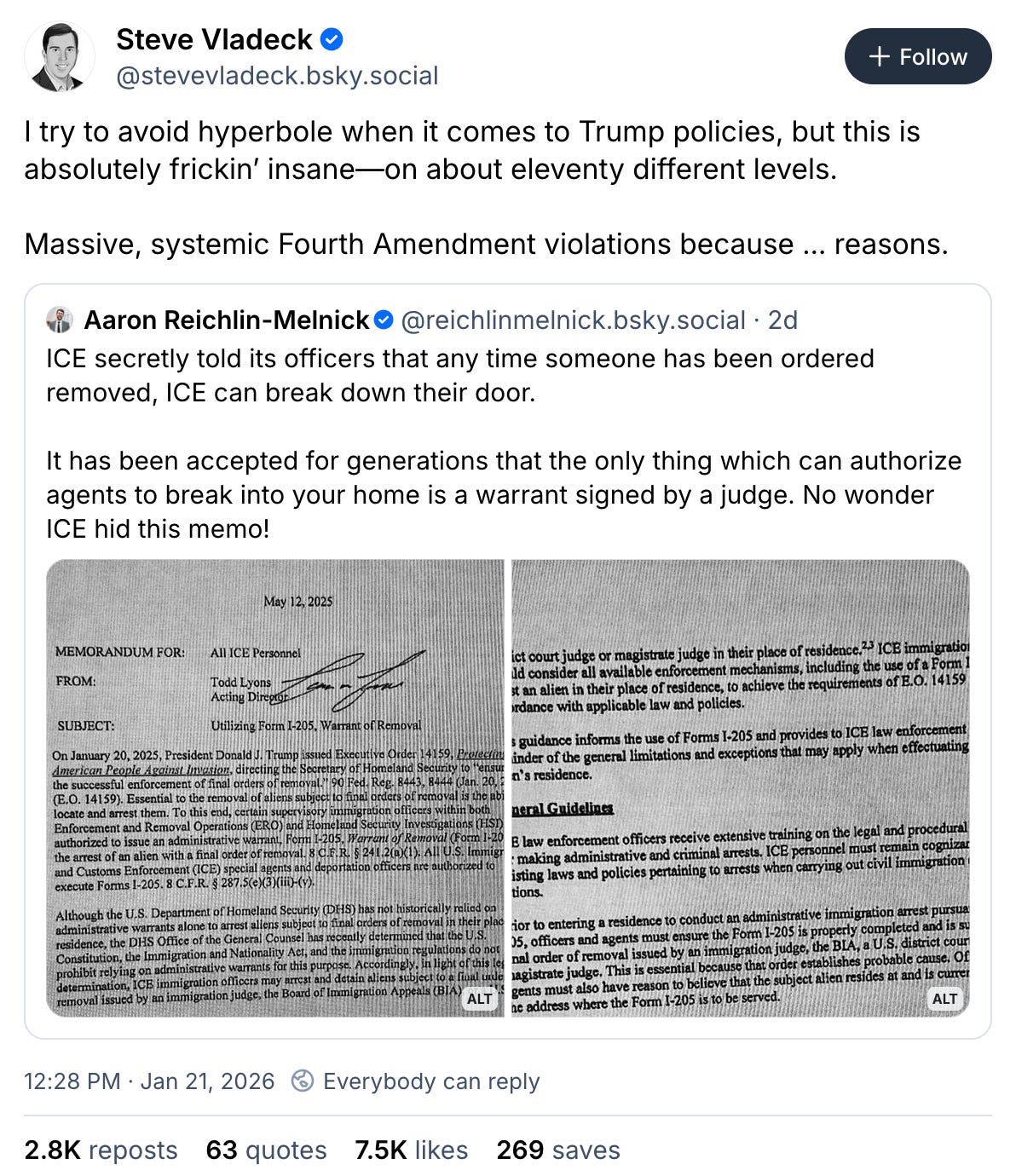Open Steve Vladeck's profile avatar

tap(60, 56)
